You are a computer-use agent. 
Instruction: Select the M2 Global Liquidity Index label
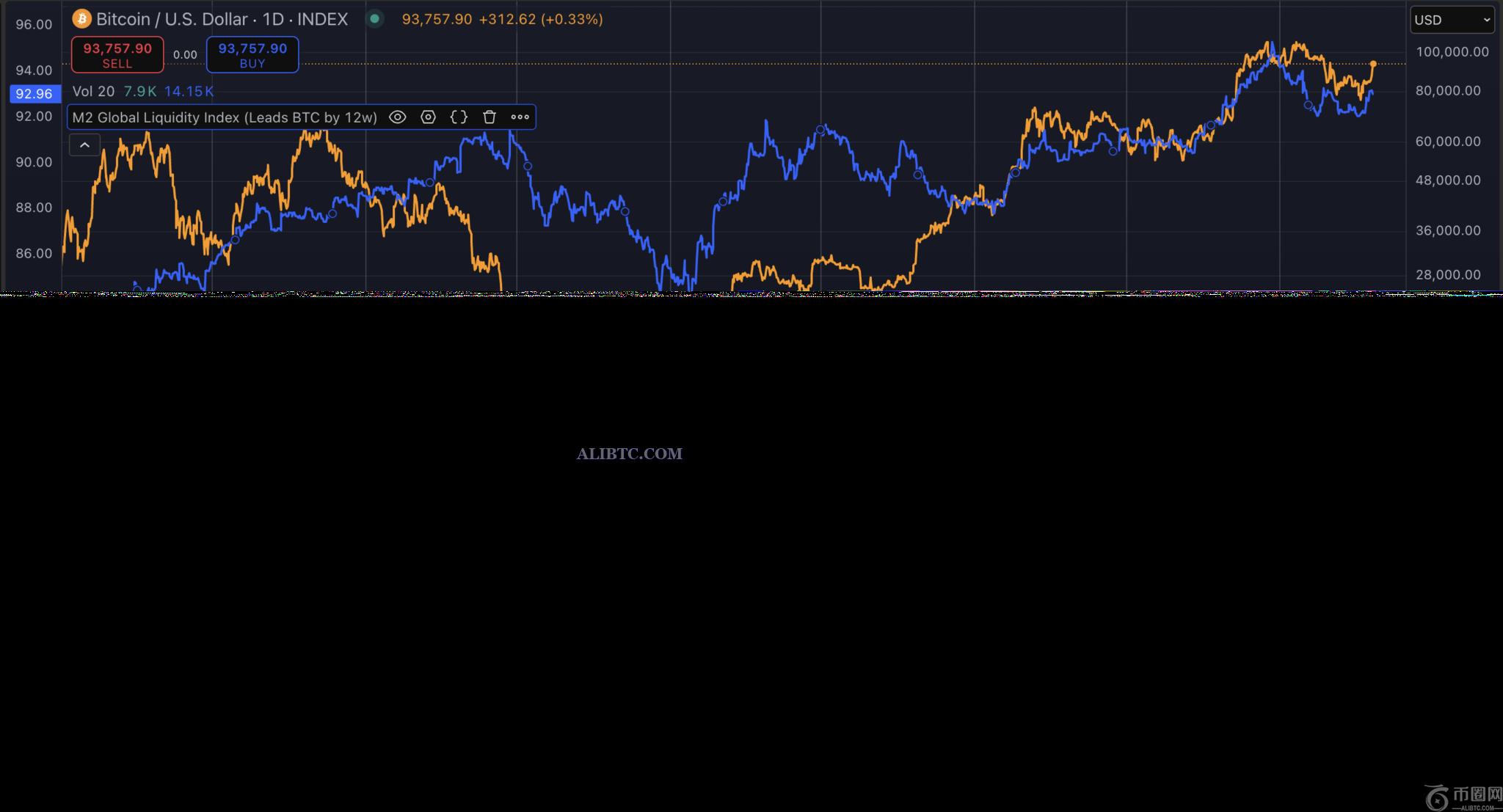tap(225, 117)
